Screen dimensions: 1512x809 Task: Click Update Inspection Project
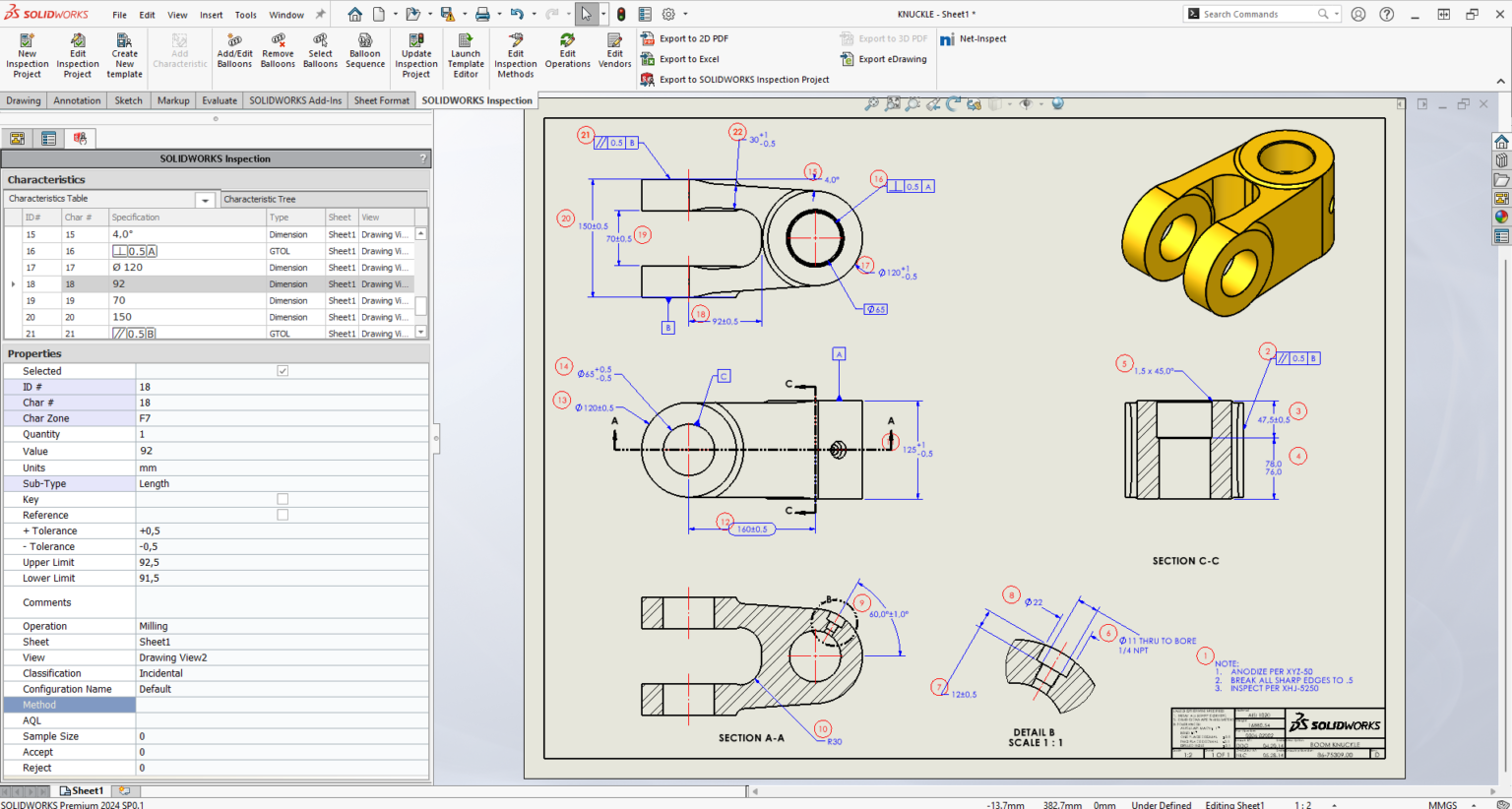[x=415, y=54]
